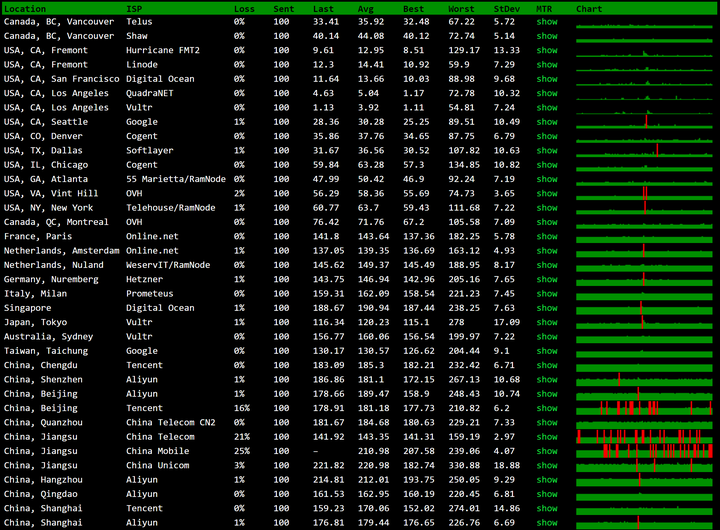Viewport: 720px width, 530px height.
Task: Click the MTR column header
Action: (544, 9)
